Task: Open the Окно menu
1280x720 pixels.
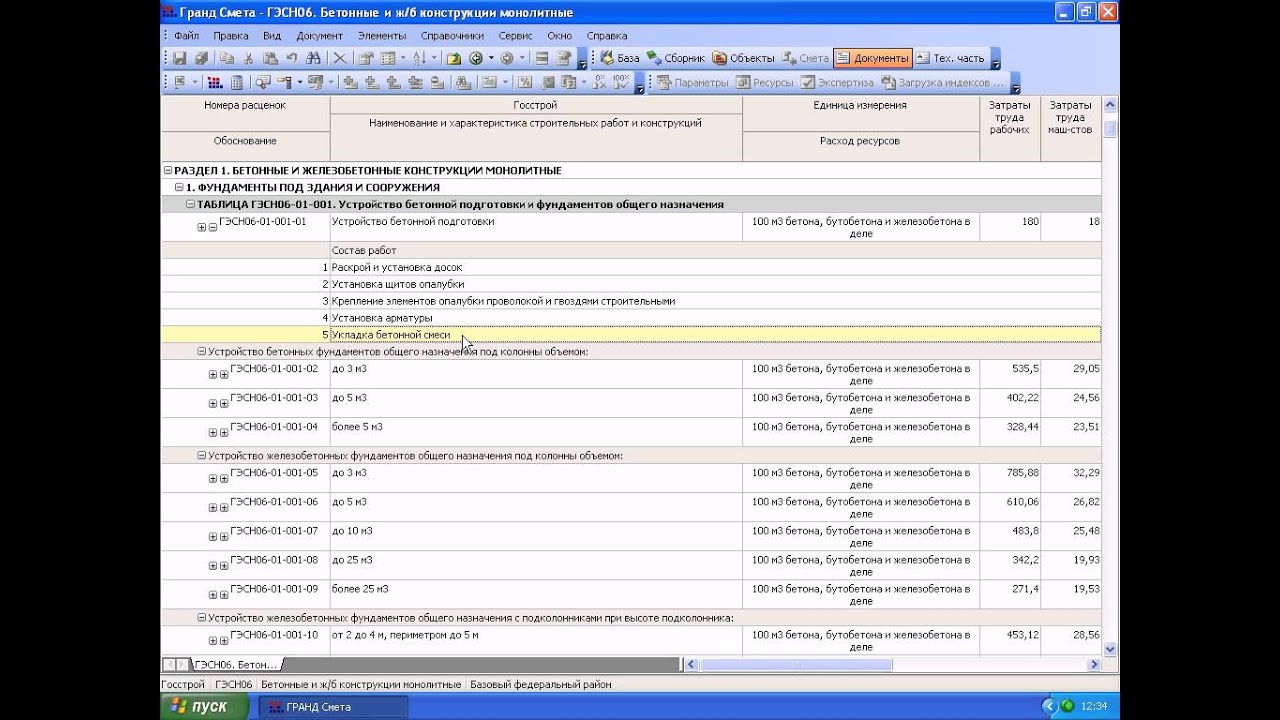Action: (x=560, y=35)
